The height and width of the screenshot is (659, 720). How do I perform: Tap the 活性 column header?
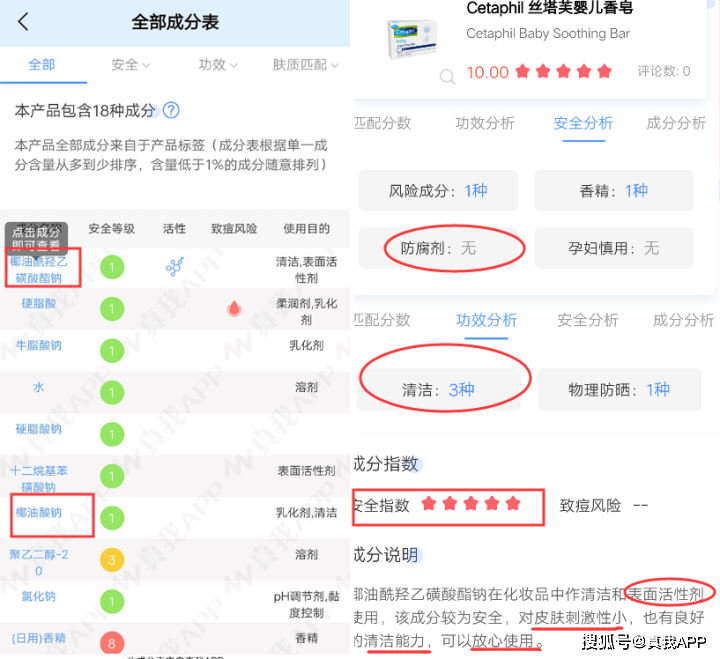click(x=174, y=229)
